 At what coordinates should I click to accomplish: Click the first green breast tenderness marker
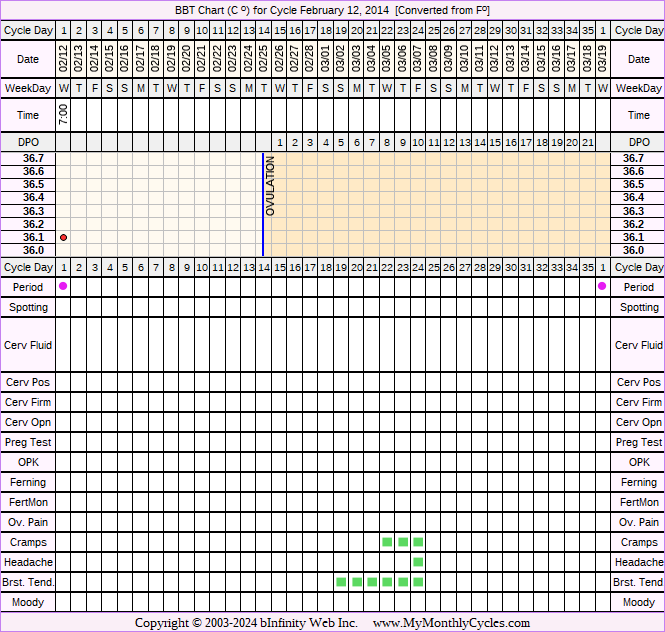[341, 582]
